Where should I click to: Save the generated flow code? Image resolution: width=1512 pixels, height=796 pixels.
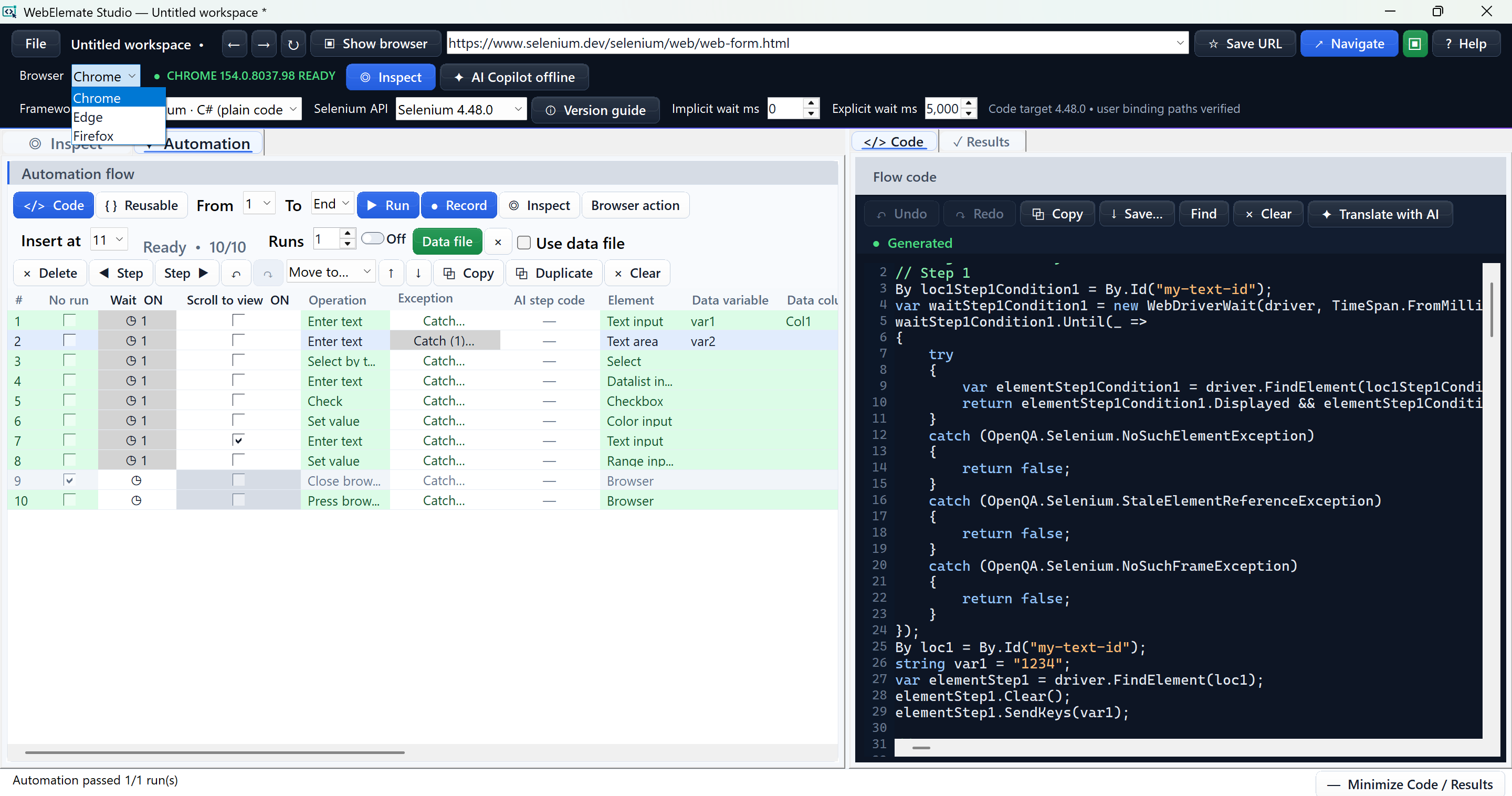coord(1136,214)
